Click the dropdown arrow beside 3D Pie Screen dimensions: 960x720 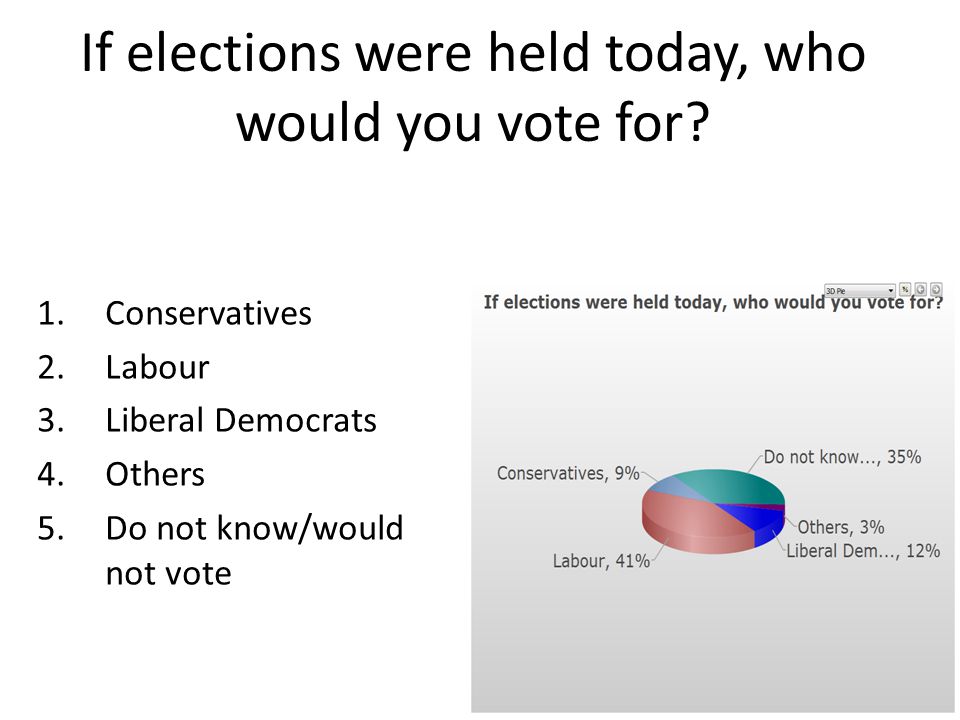click(891, 291)
